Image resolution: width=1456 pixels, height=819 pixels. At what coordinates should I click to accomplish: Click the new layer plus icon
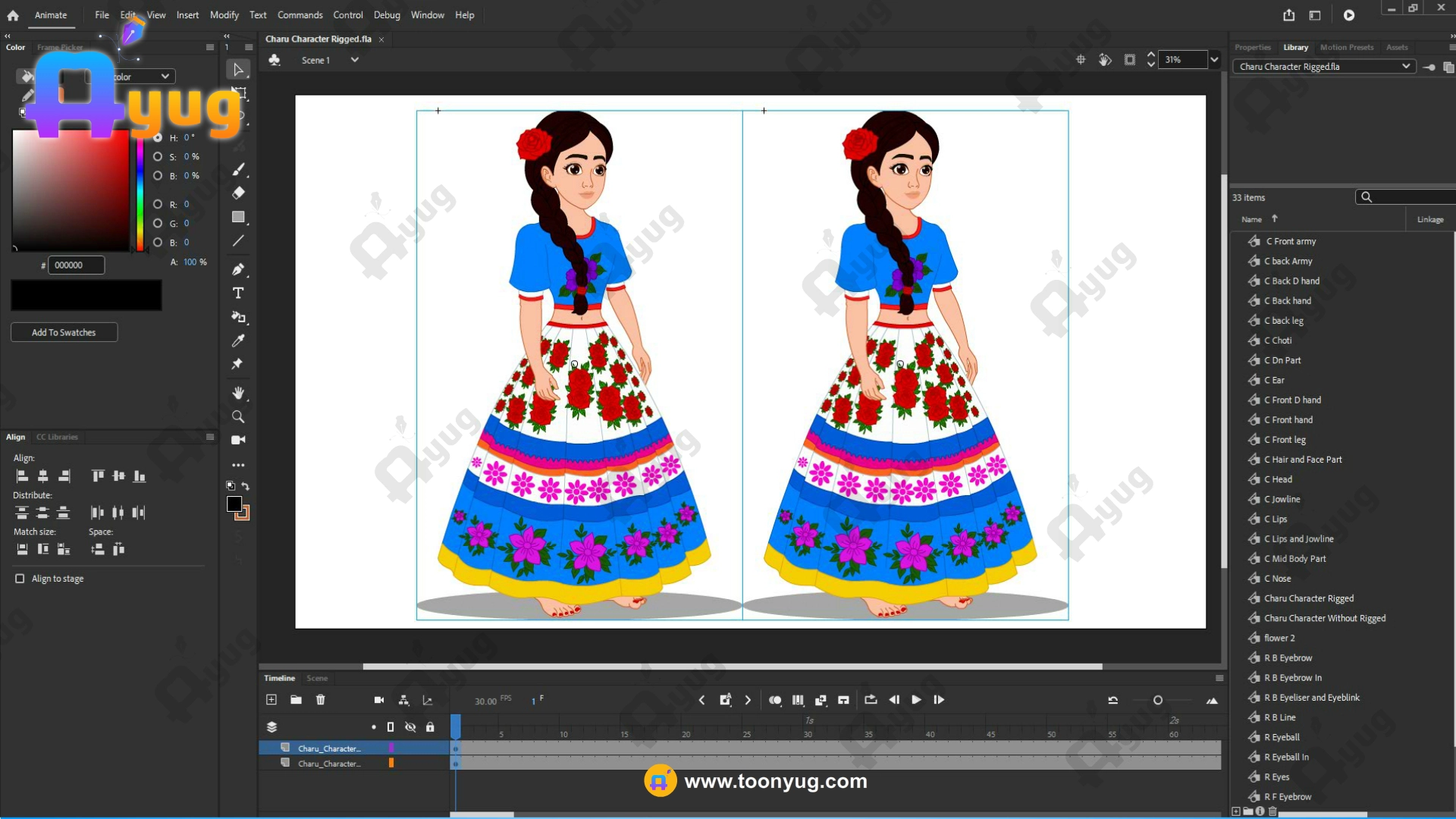click(271, 700)
